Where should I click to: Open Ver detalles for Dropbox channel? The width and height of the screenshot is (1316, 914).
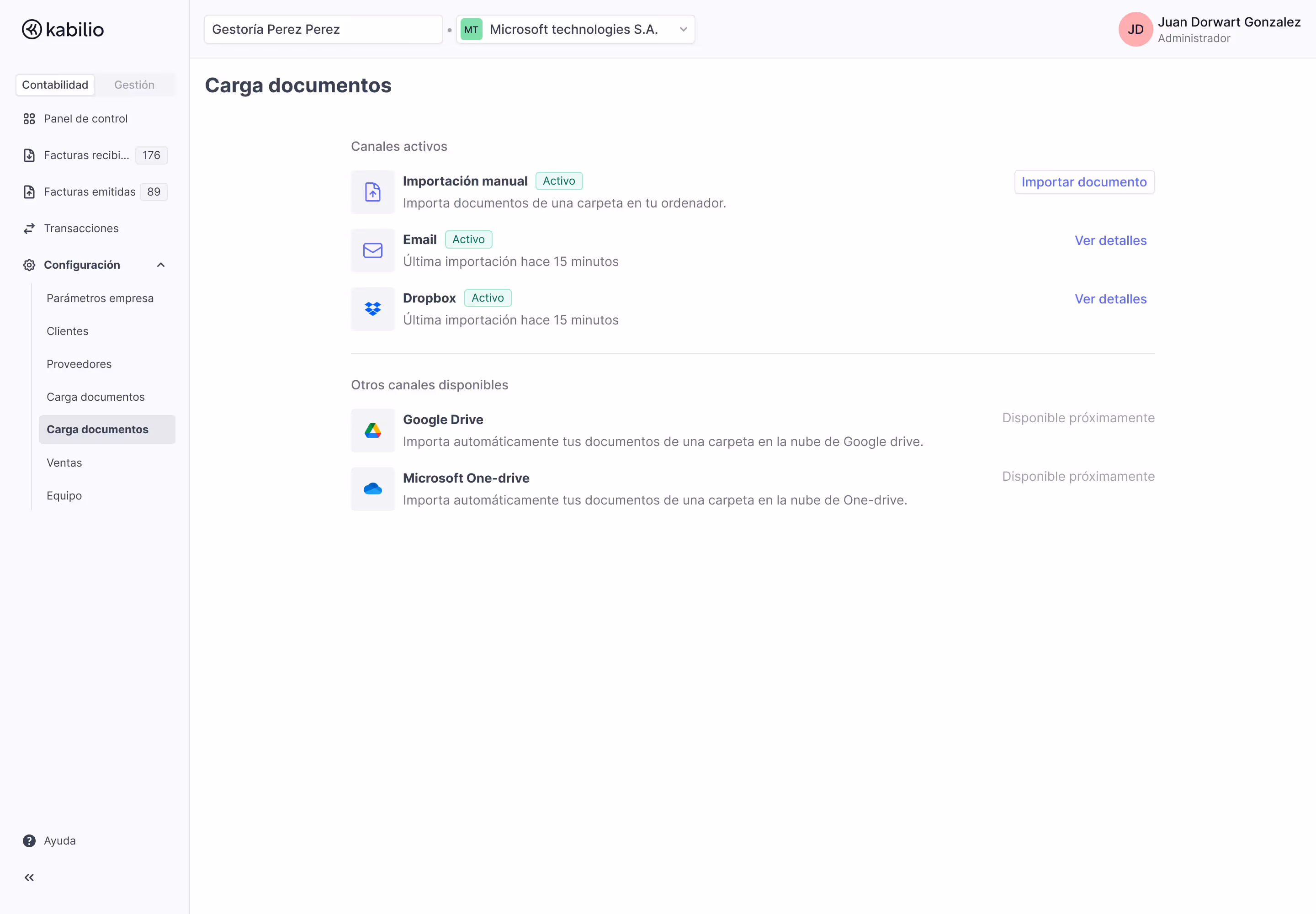tap(1110, 299)
